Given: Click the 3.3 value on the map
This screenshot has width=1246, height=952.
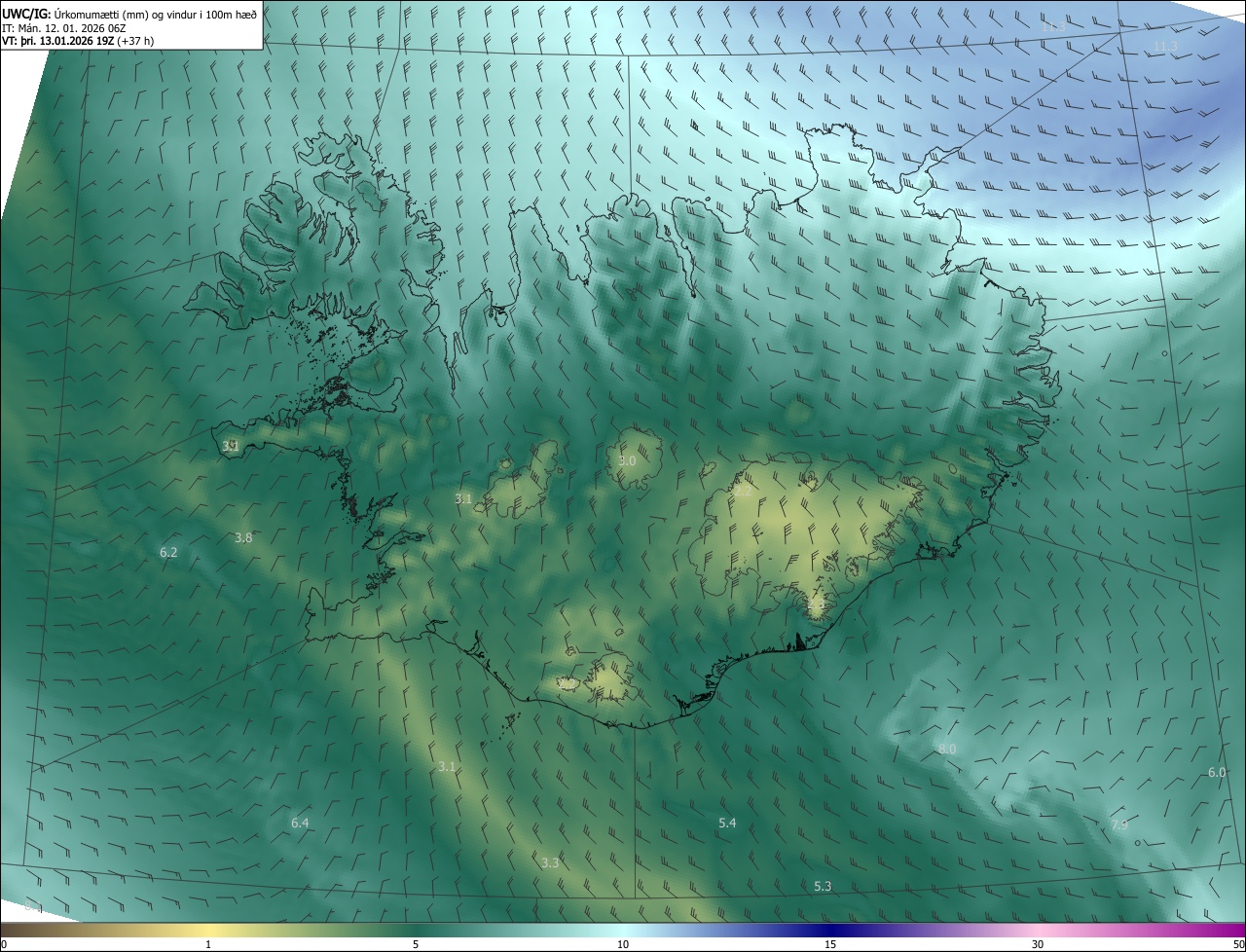Looking at the screenshot, I should click(x=550, y=862).
